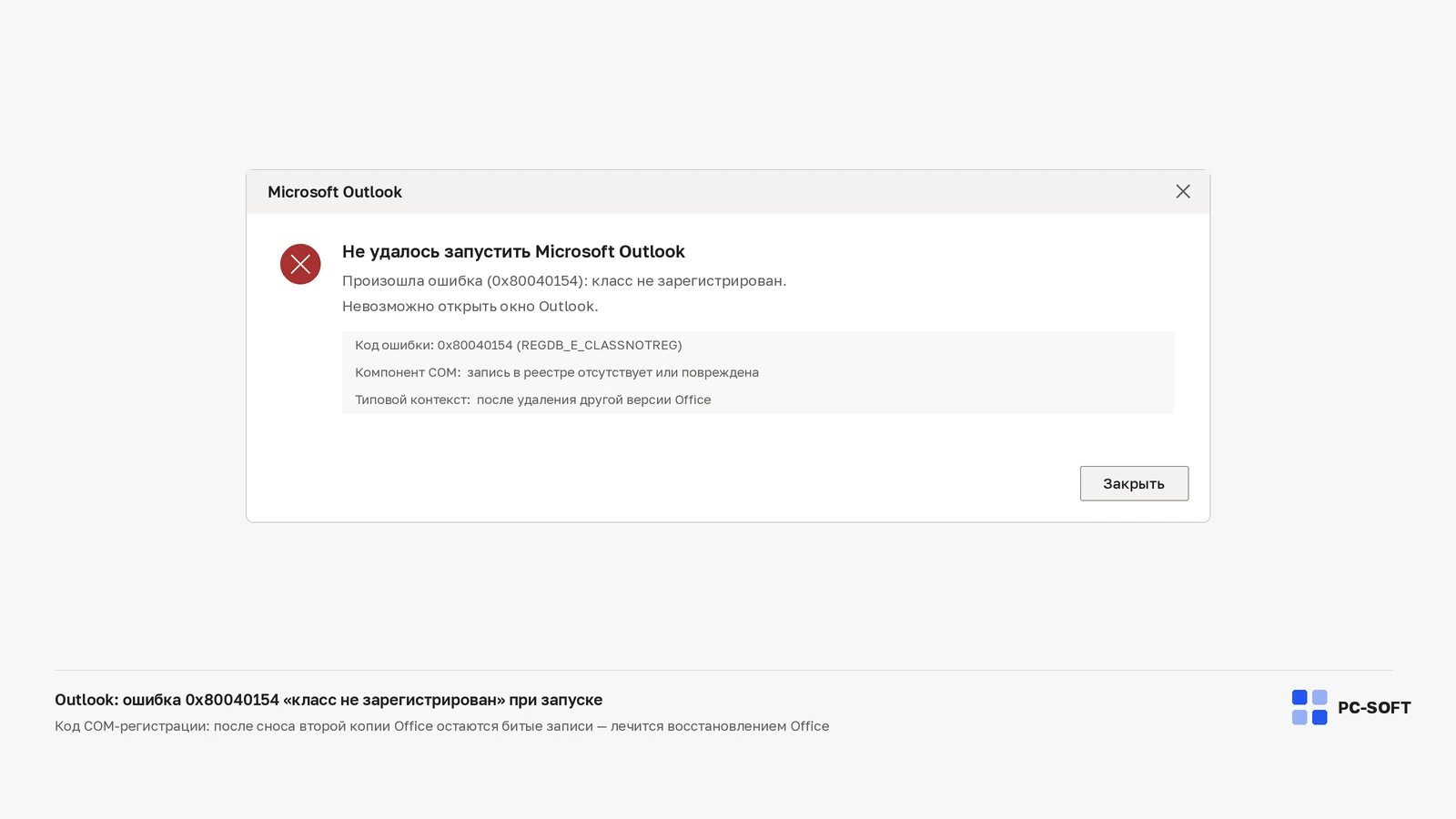Click the Типовой контекст detail line
1456x819 pixels.
pos(533,399)
